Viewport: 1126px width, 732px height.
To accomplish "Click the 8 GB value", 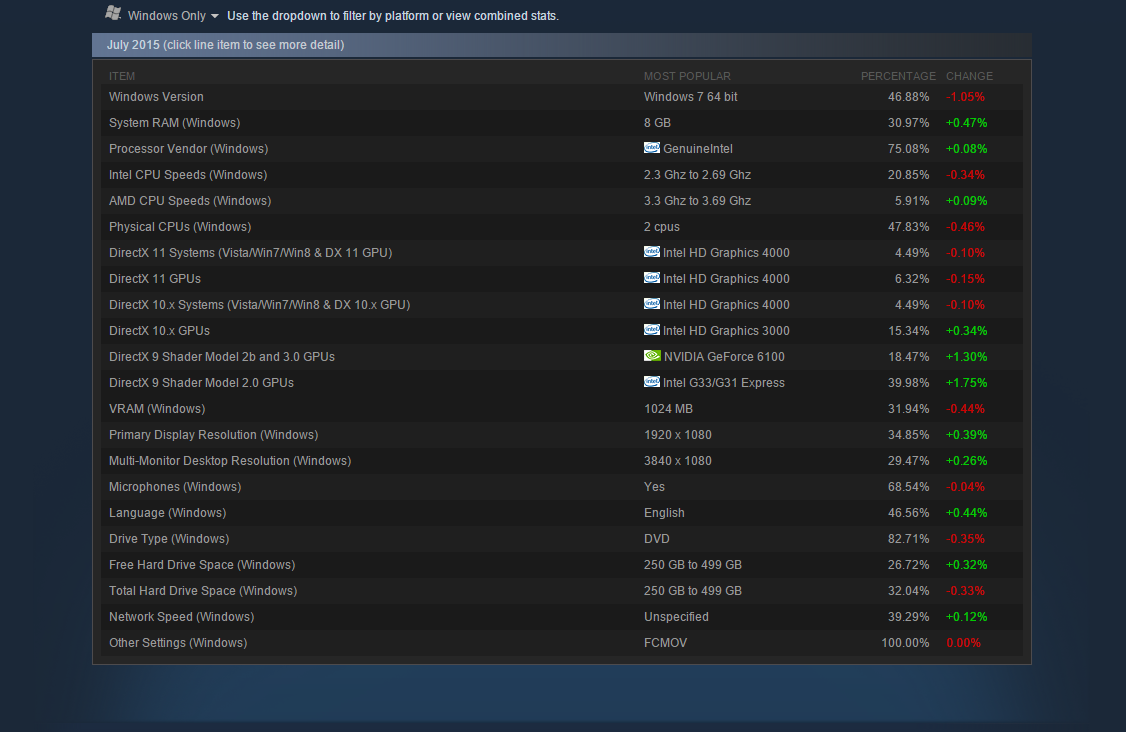I will (657, 123).
